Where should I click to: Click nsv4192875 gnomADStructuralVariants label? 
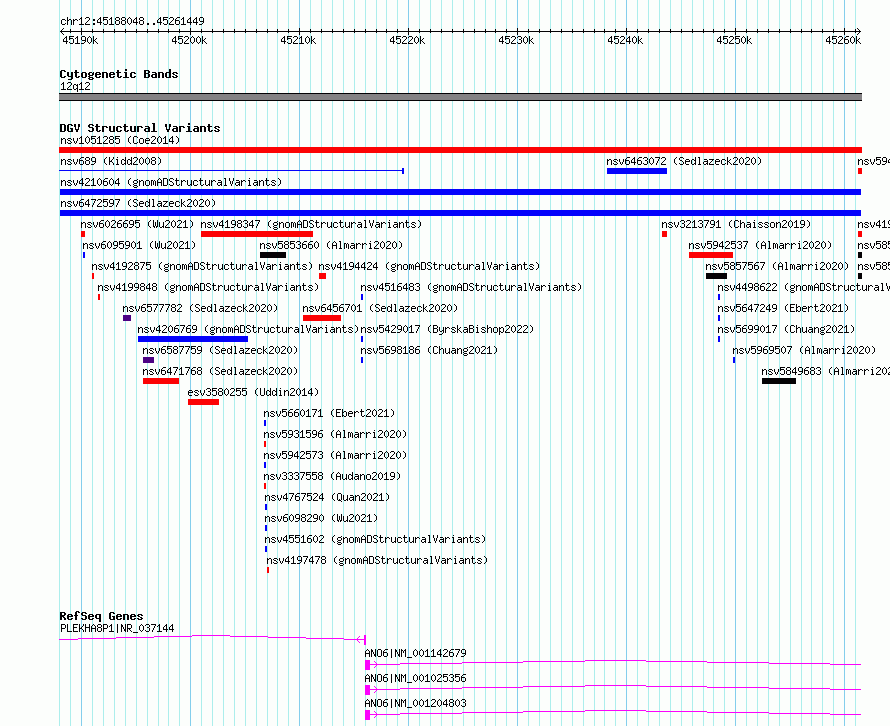coord(202,266)
